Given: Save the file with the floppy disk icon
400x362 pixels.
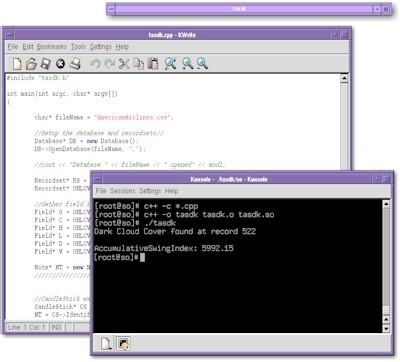Looking at the screenshot, I should click(x=46, y=63).
